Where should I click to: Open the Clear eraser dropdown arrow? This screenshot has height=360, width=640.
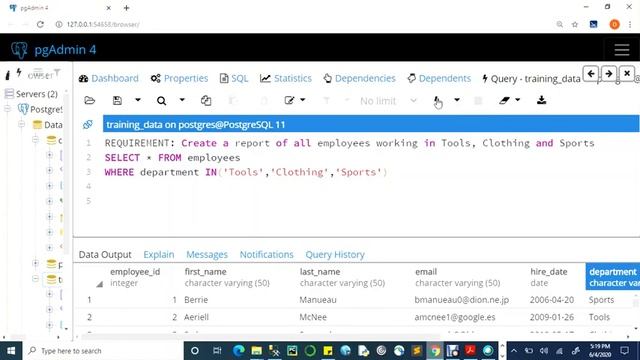pyautogui.click(x=518, y=100)
